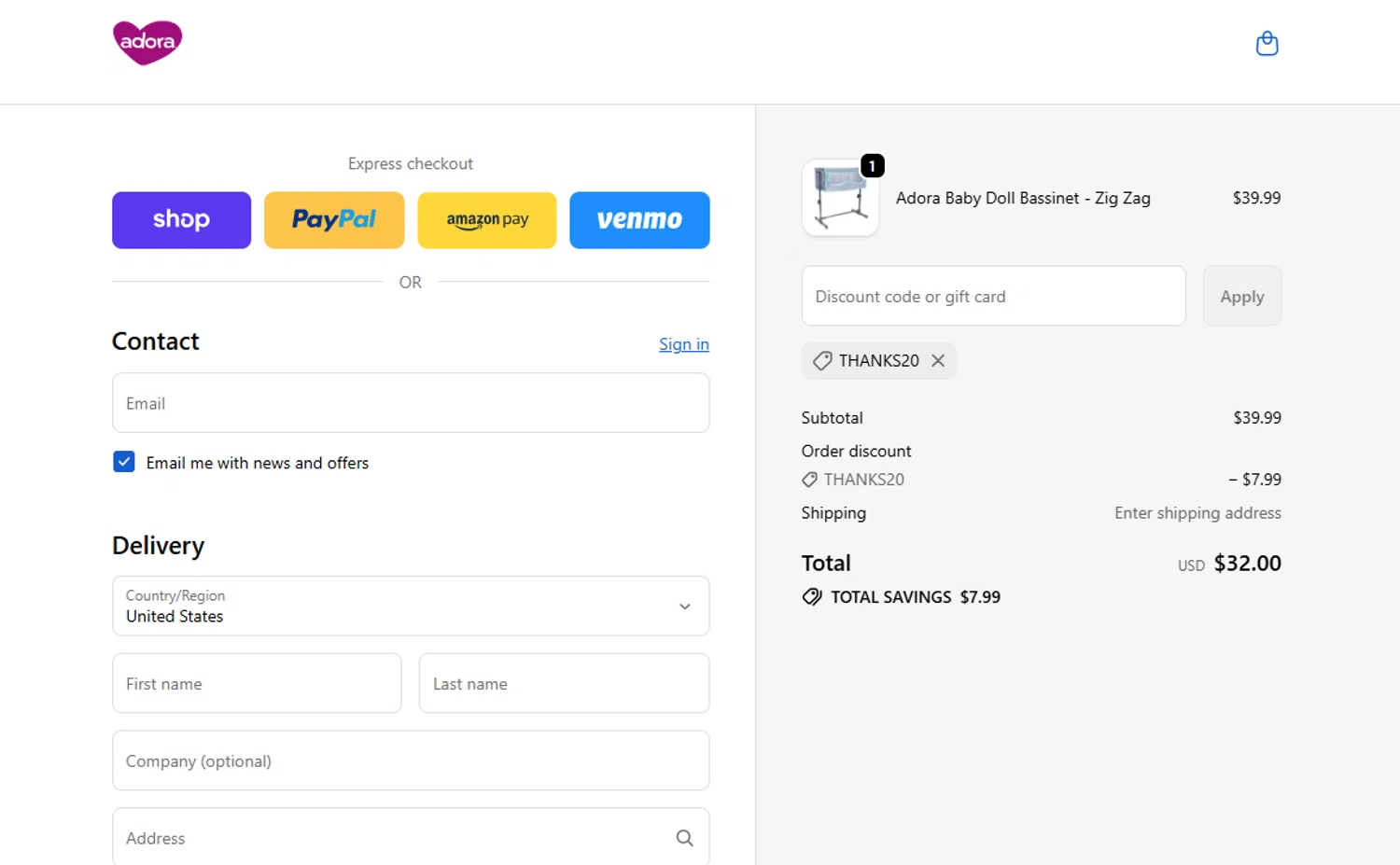Apply the discount code

click(x=1241, y=296)
